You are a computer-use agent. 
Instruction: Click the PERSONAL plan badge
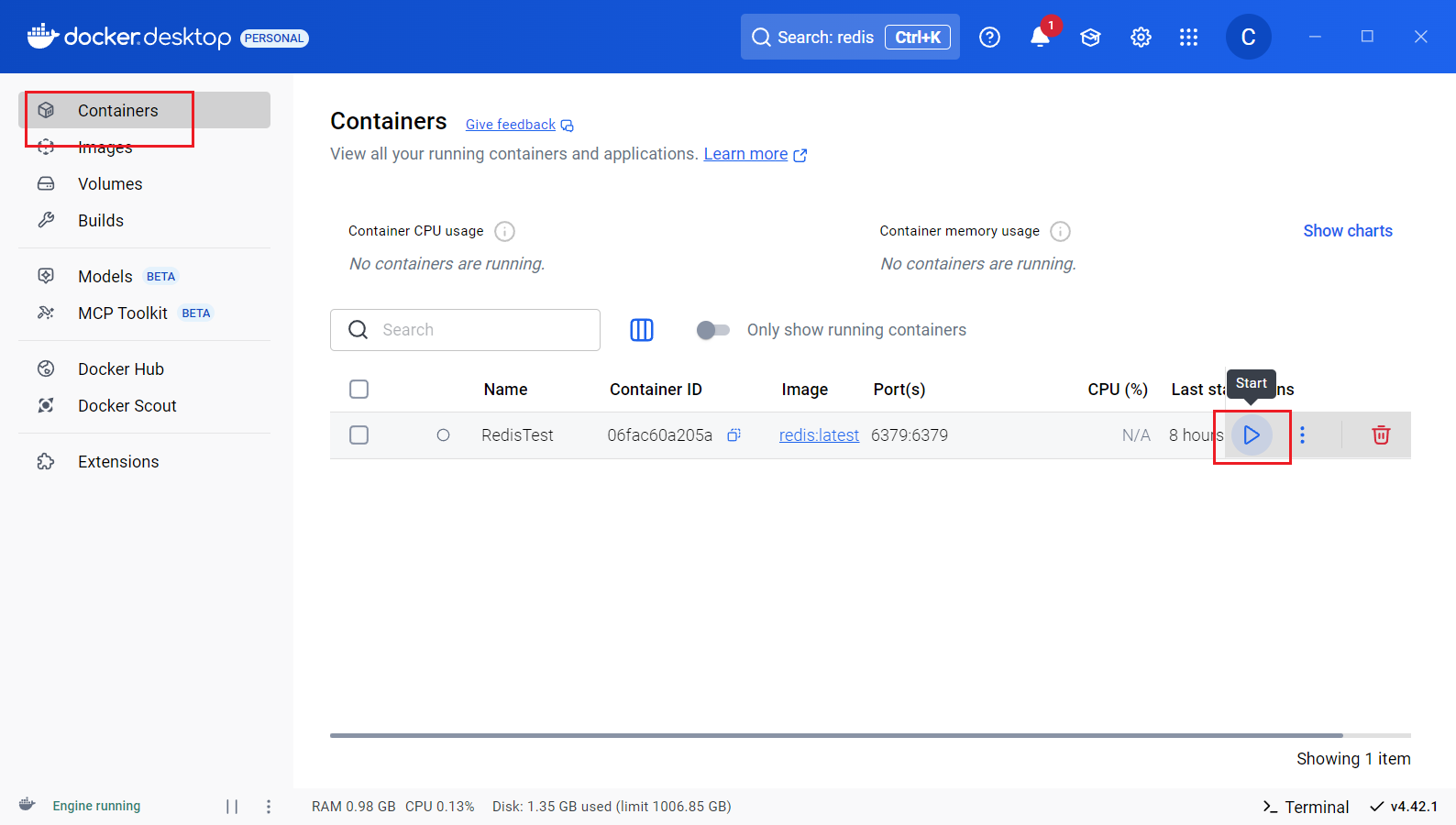[x=274, y=38]
